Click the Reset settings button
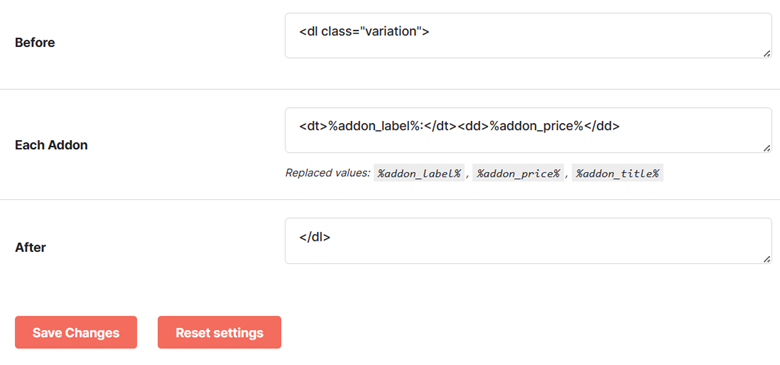Image resolution: width=780 pixels, height=365 pixels. pyautogui.click(x=219, y=333)
